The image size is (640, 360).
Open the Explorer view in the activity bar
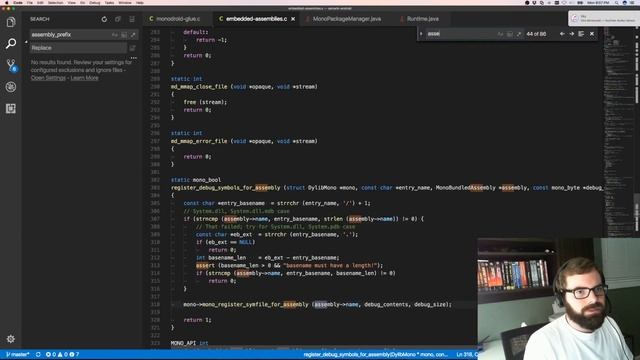[11, 22]
